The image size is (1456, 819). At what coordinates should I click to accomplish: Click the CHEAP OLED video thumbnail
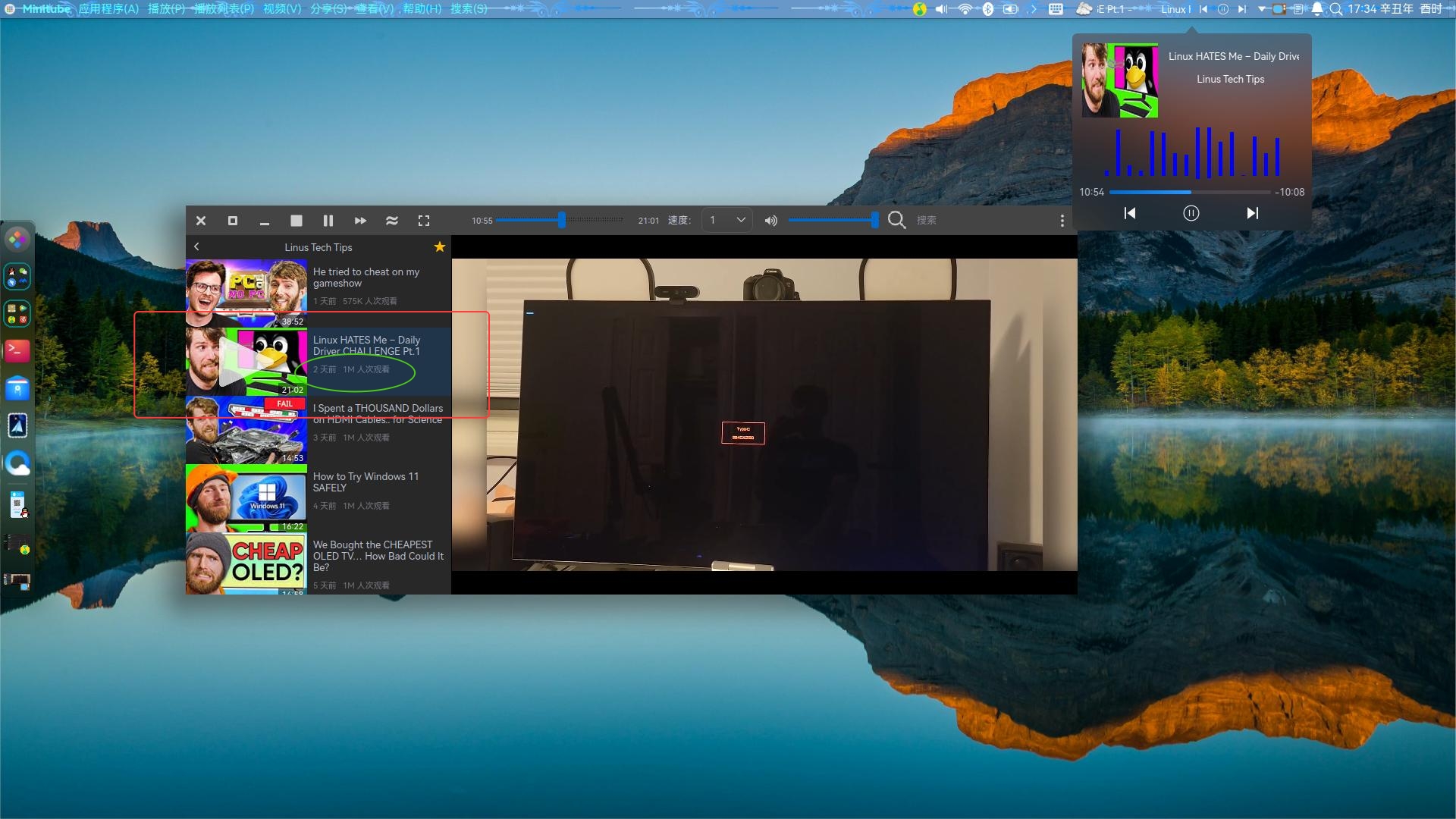click(x=246, y=563)
